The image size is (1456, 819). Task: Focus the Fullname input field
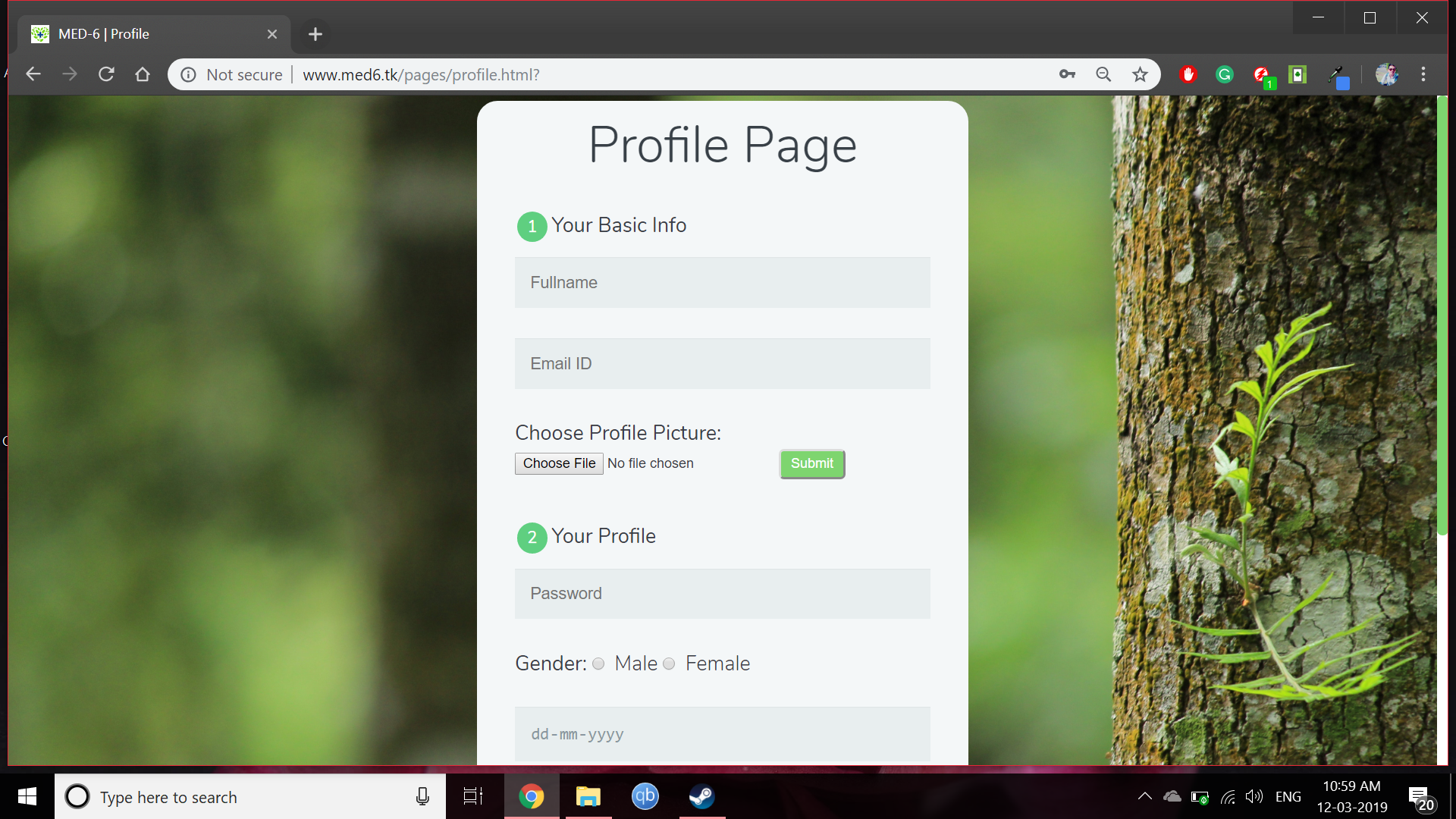[x=722, y=282]
